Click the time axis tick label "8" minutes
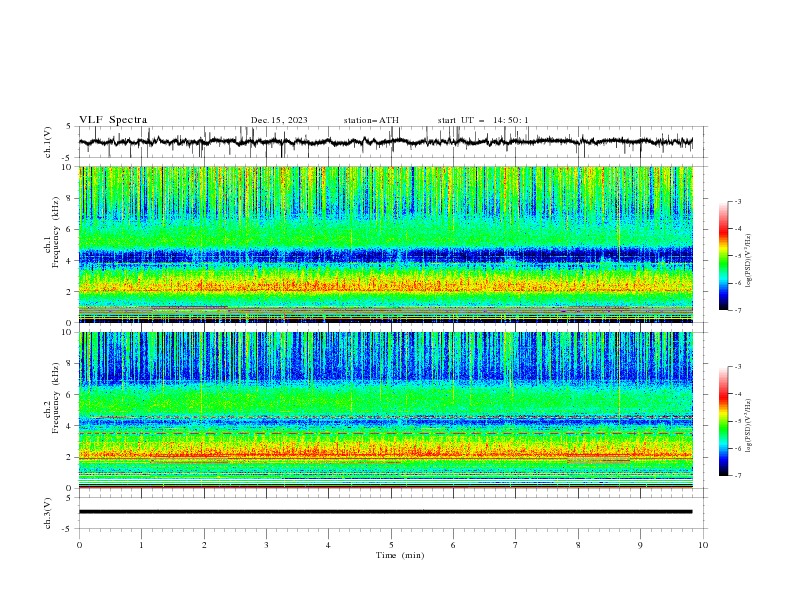This screenshot has width=792, height=612. click(x=578, y=545)
